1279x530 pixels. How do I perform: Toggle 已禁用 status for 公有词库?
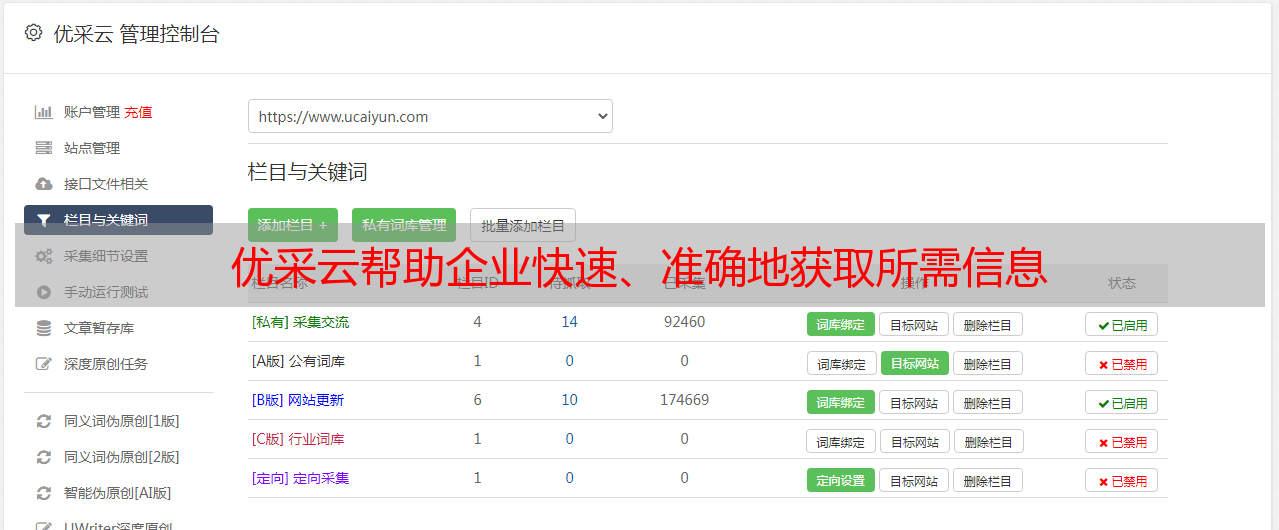tap(1122, 363)
